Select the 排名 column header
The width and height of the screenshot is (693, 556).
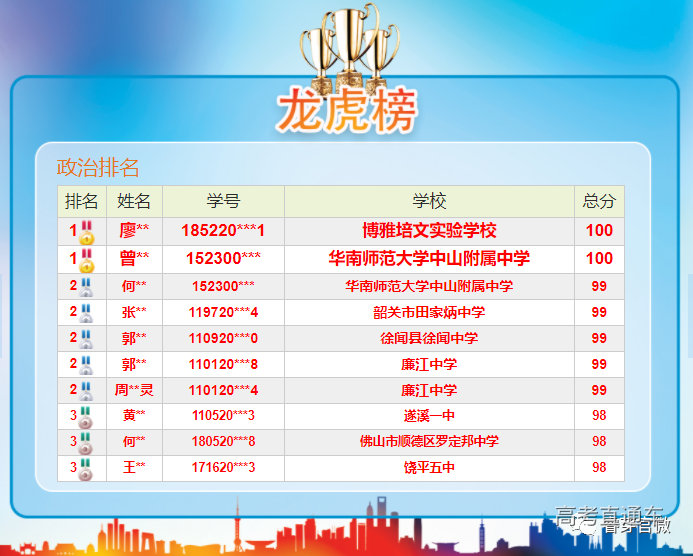pyautogui.click(x=82, y=201)
